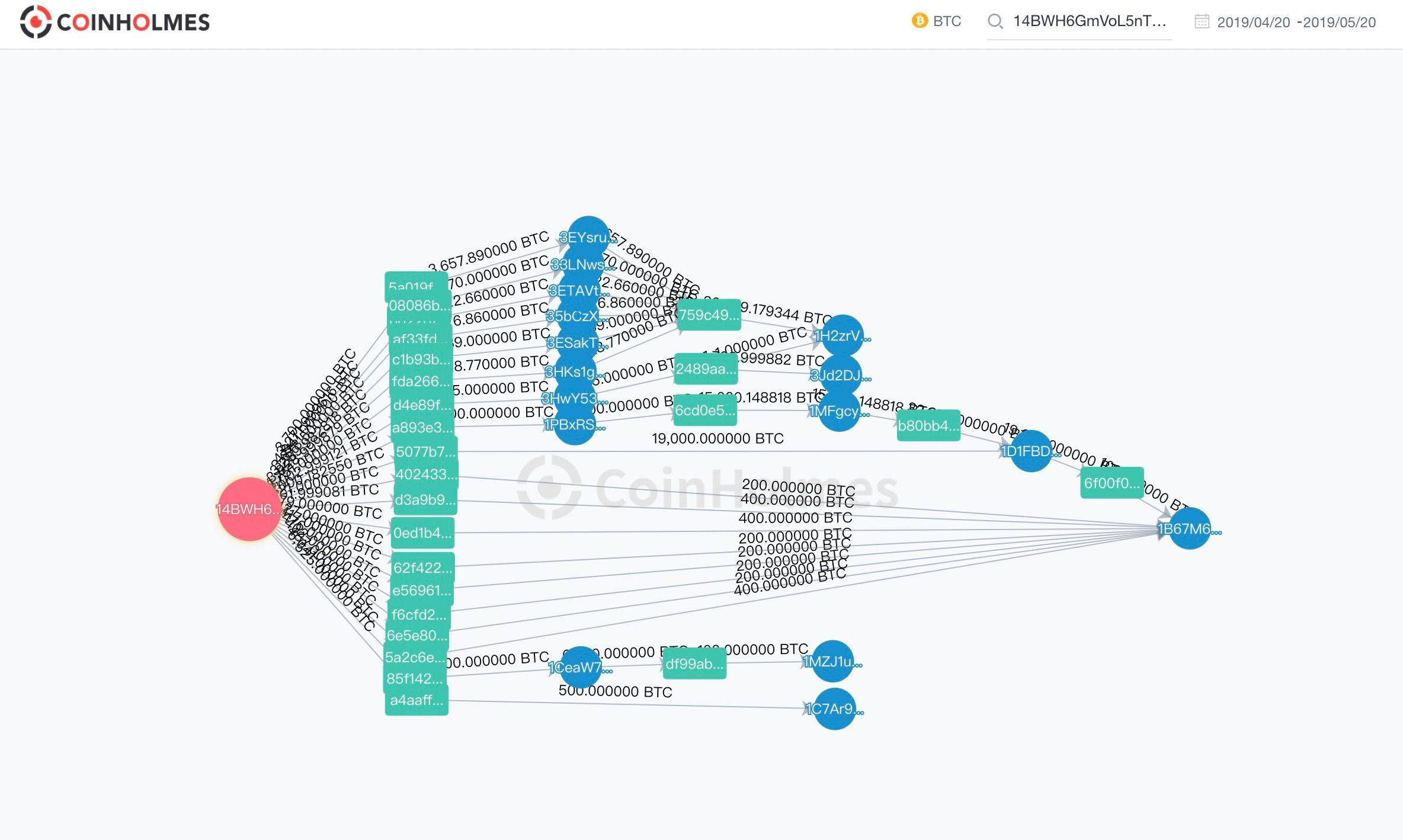This screenshot has width=1403, height=840.
Task: Click transaction node b80bb4
Action: pos(928,425)
